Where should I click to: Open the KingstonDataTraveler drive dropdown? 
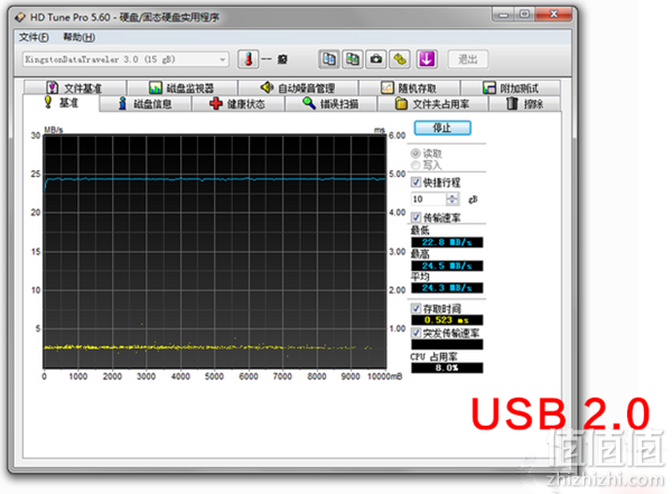(x=126, y=60)
